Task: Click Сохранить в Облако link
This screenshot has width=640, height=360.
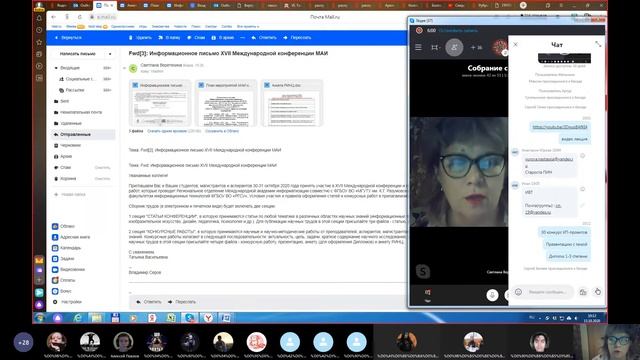Action: [x=222, y=131]
